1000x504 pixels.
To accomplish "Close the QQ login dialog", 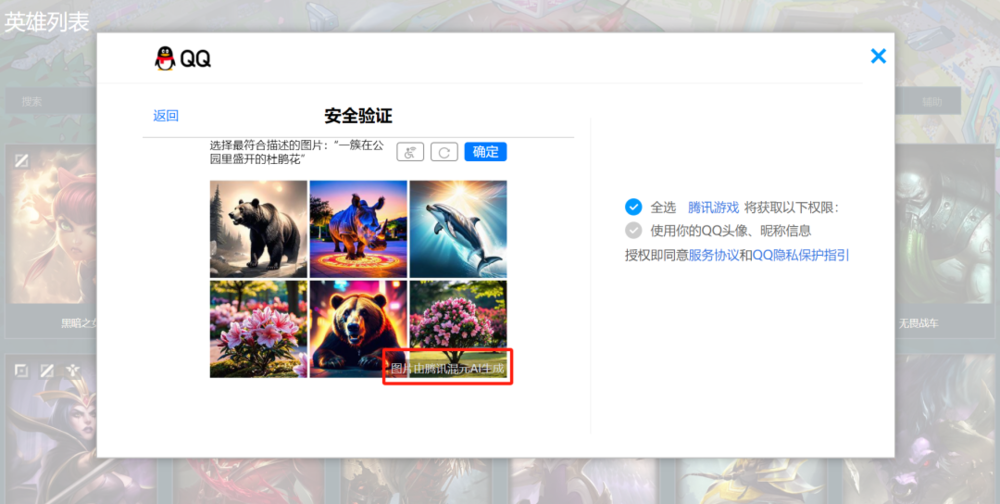I will 878,56.
